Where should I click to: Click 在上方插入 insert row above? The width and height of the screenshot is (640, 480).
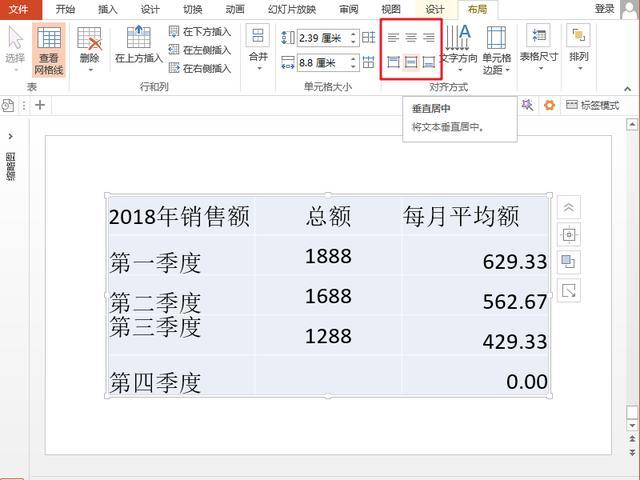(139, 46)
